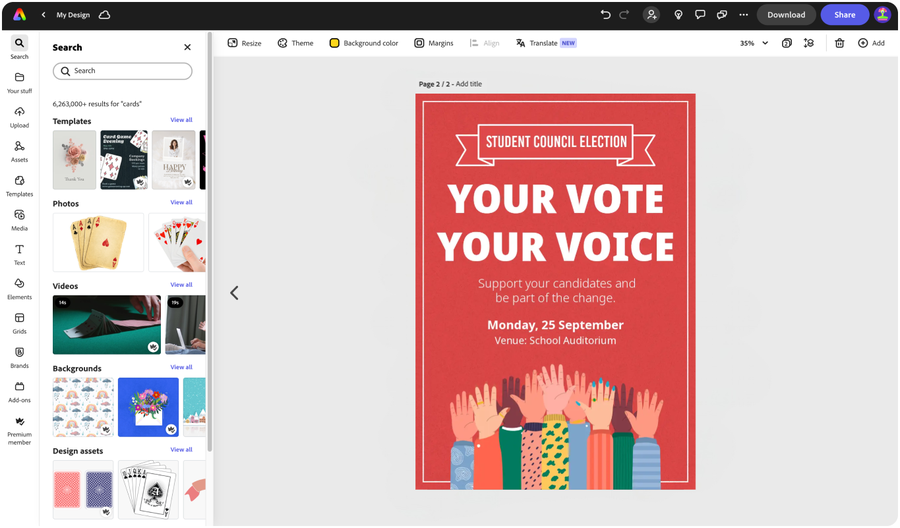Open the Media section

(20, 220)
